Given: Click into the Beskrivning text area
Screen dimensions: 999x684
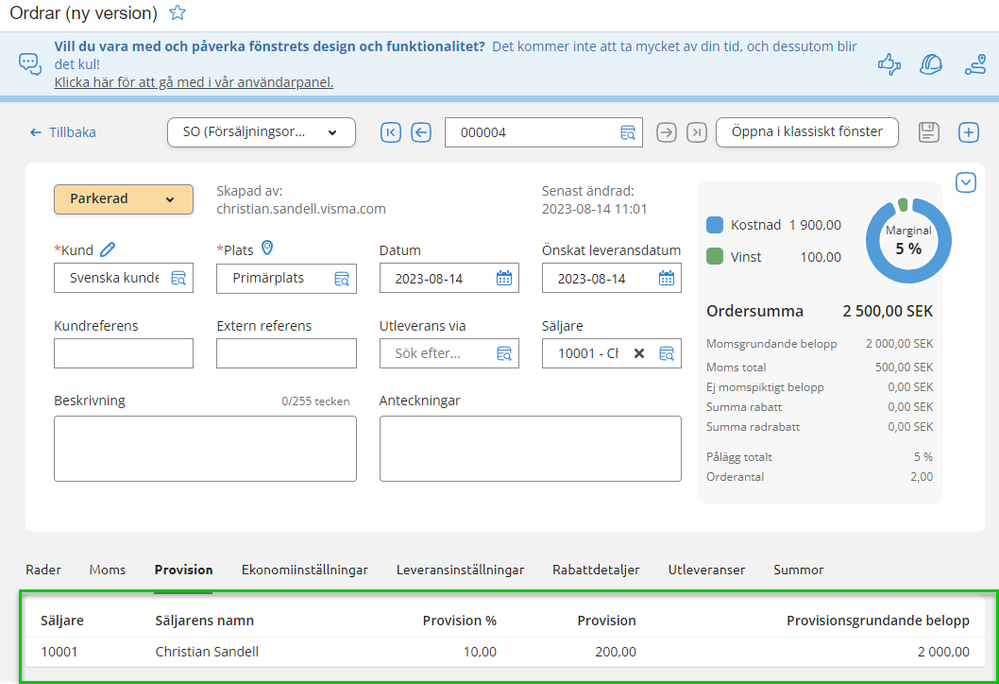Looking at the screenshot, I should 205,448.
